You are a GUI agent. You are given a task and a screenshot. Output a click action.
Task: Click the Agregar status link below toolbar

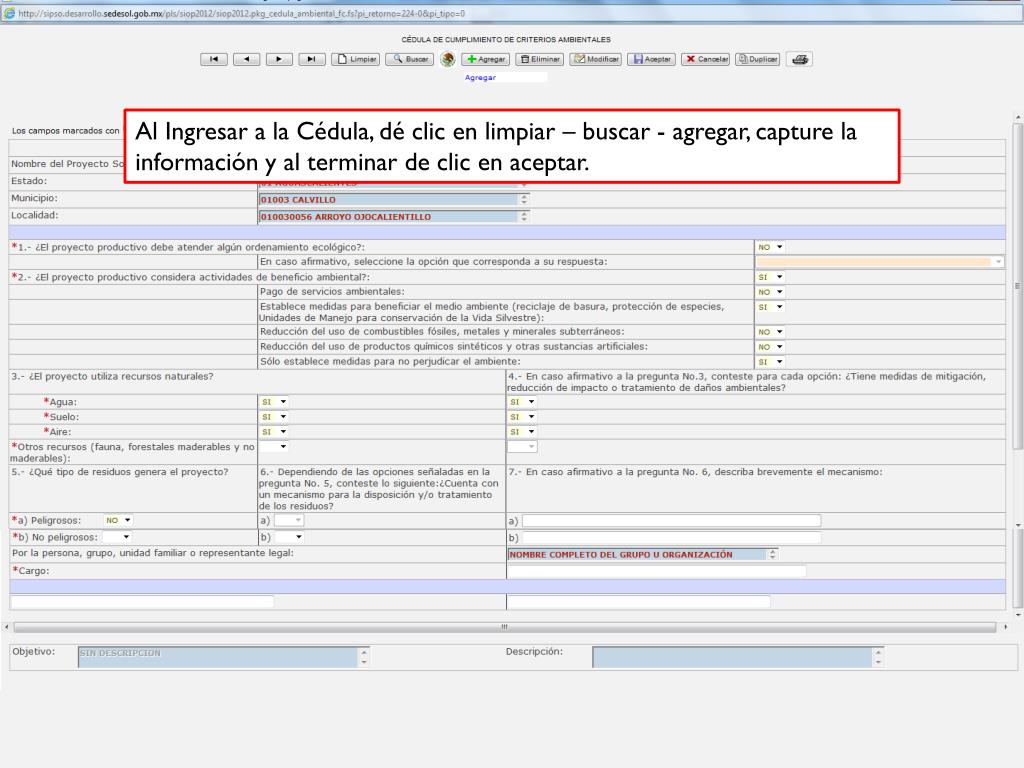480,78
